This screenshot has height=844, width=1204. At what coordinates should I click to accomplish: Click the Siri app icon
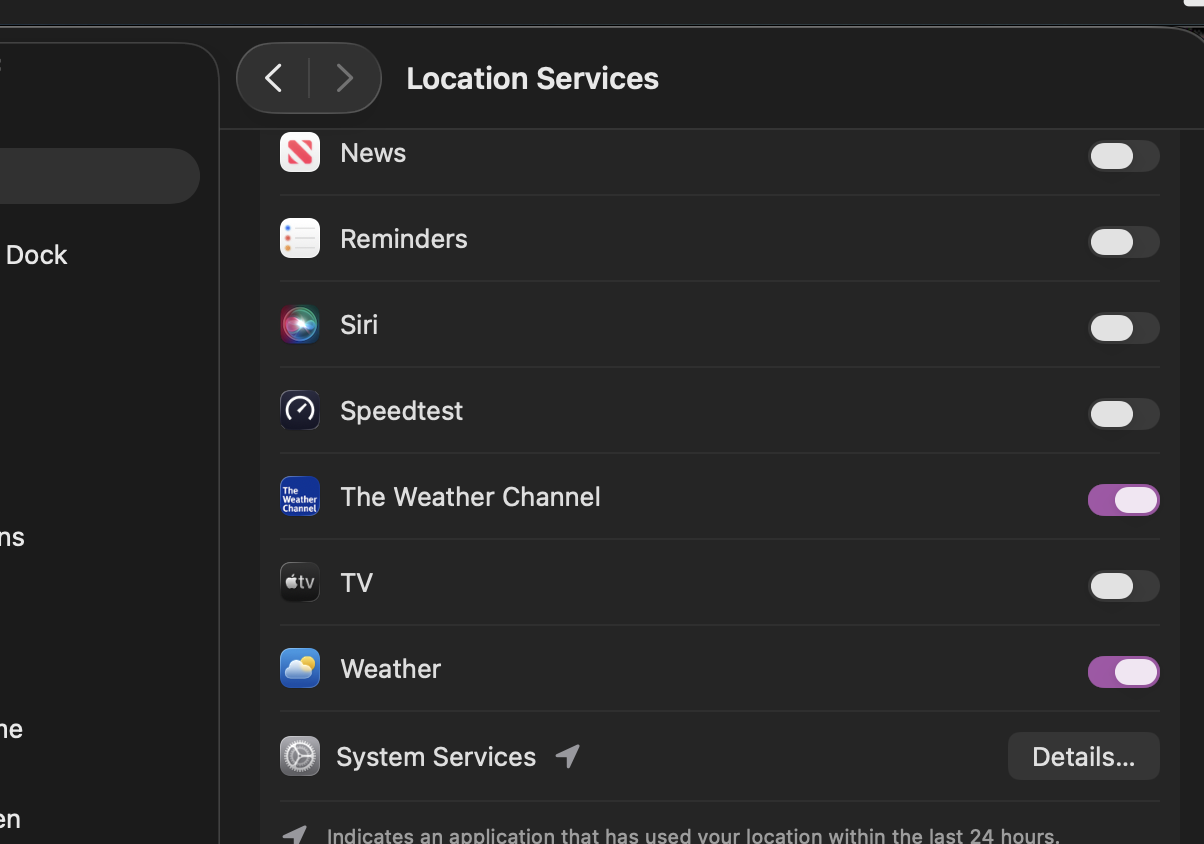300,324
